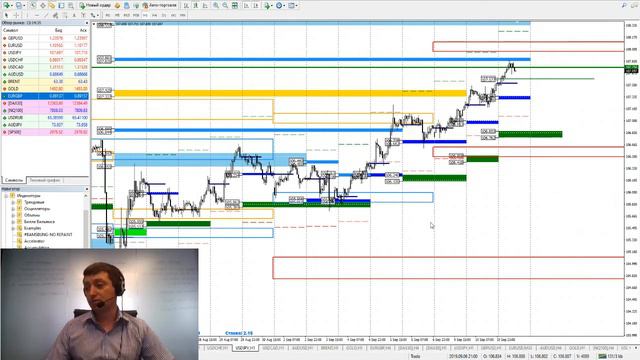640x360 pixels.
Task: Click the tile windows grid icon
Action: [x=235, y=5]
